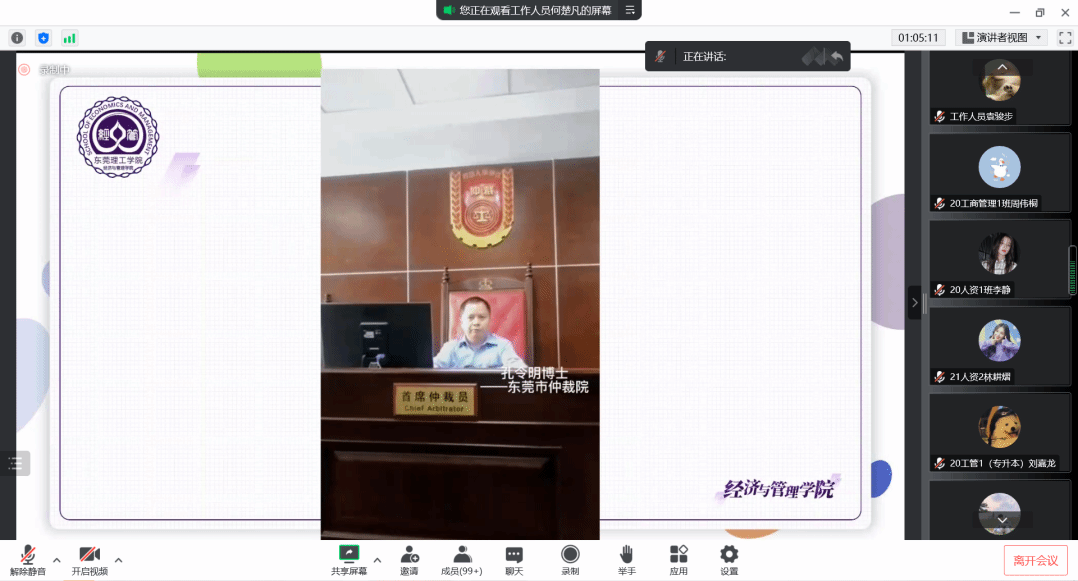The image size is (1078, 581).
Task: Check network signal strength icon
Action: [x=69, y=38]
